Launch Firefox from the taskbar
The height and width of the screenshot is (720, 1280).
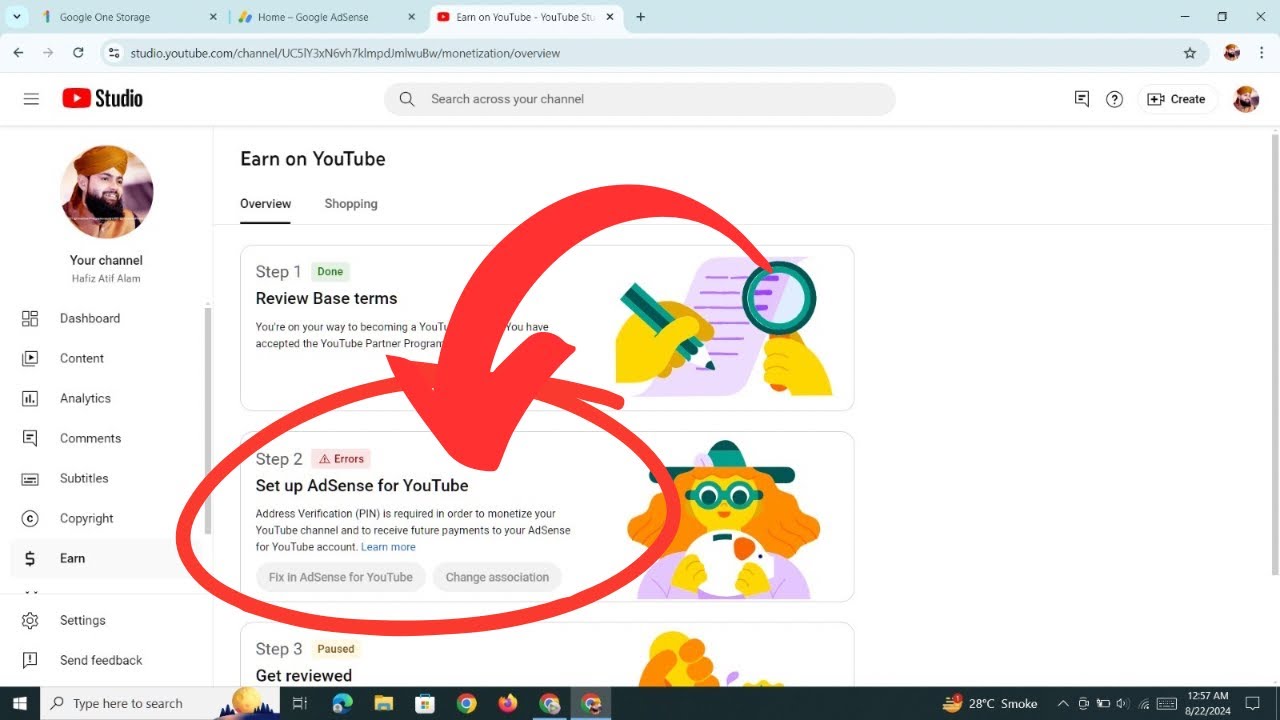[x=508, y=703]
